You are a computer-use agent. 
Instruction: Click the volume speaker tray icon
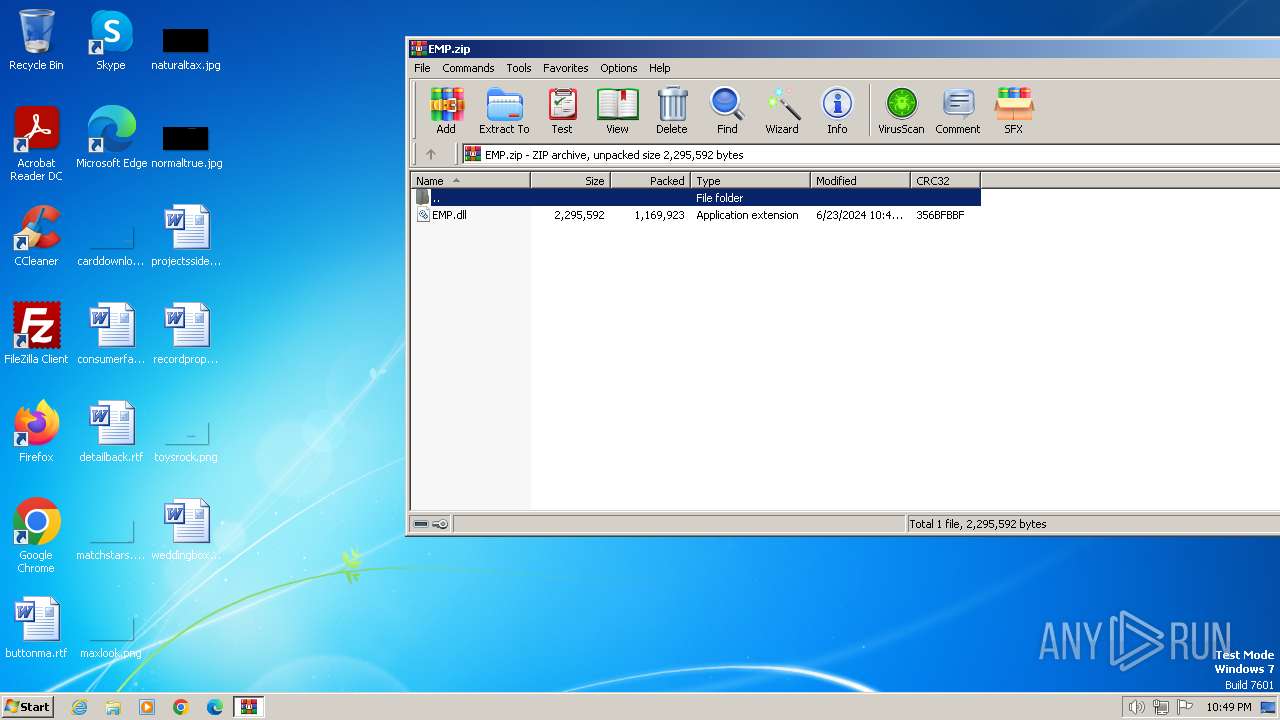coord(1136,707)
